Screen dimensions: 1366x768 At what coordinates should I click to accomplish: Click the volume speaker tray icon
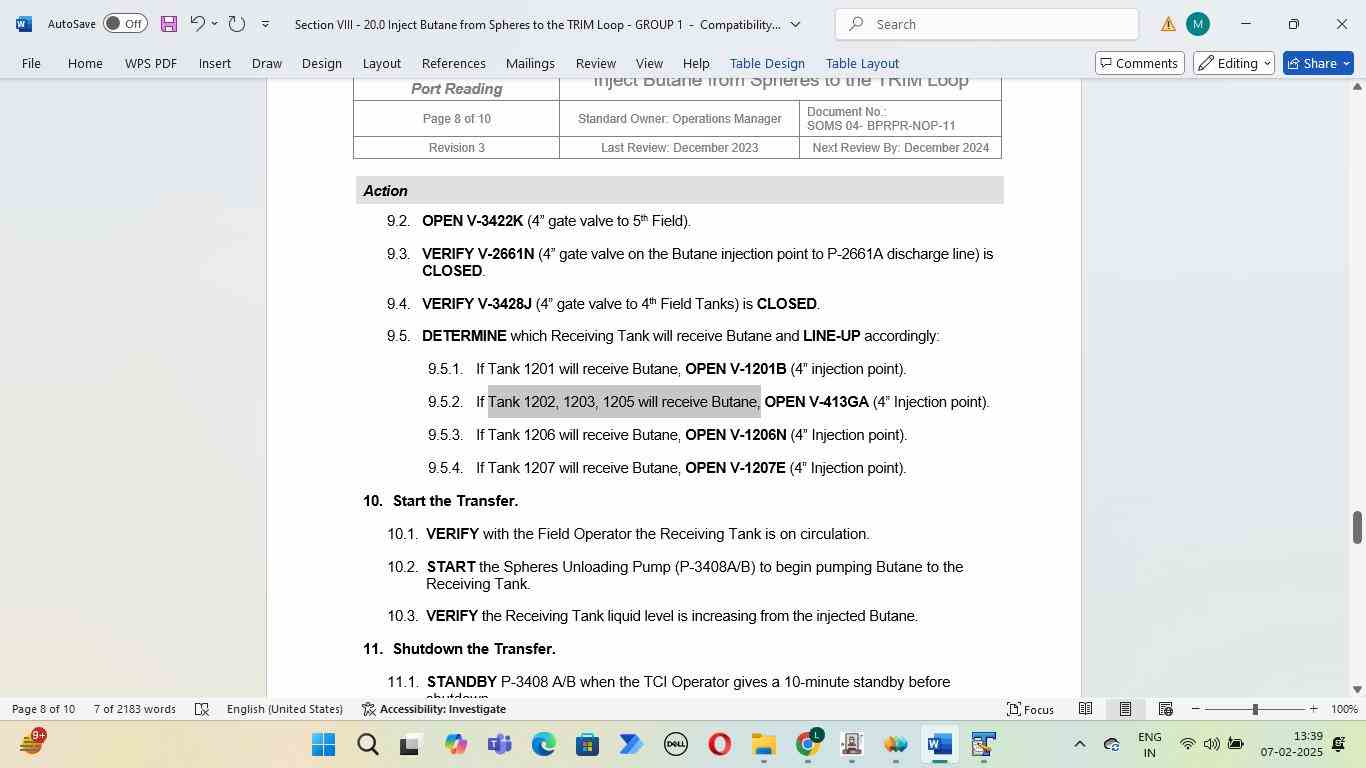[x=1211, y=744]
